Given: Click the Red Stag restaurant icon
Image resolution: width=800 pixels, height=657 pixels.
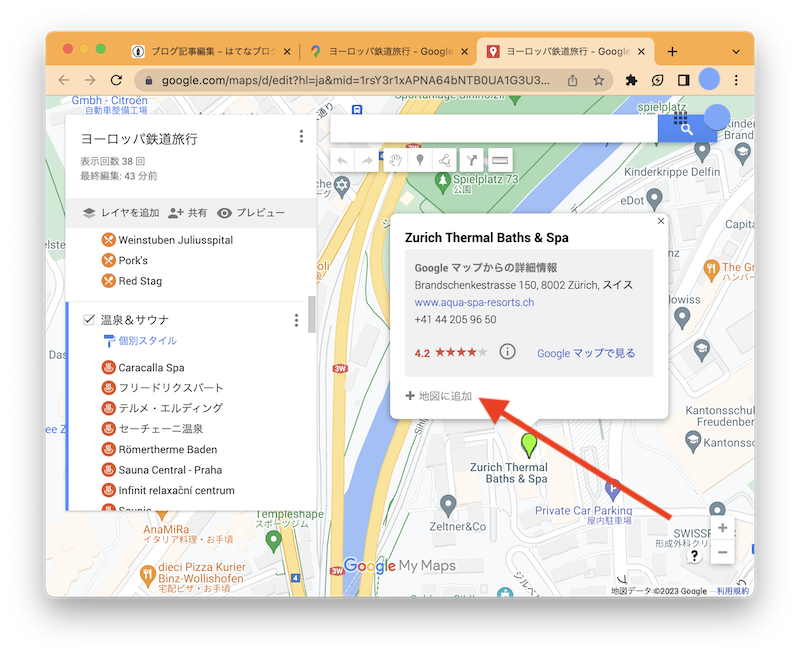Looking at the screenshot, I should [108, 281].
